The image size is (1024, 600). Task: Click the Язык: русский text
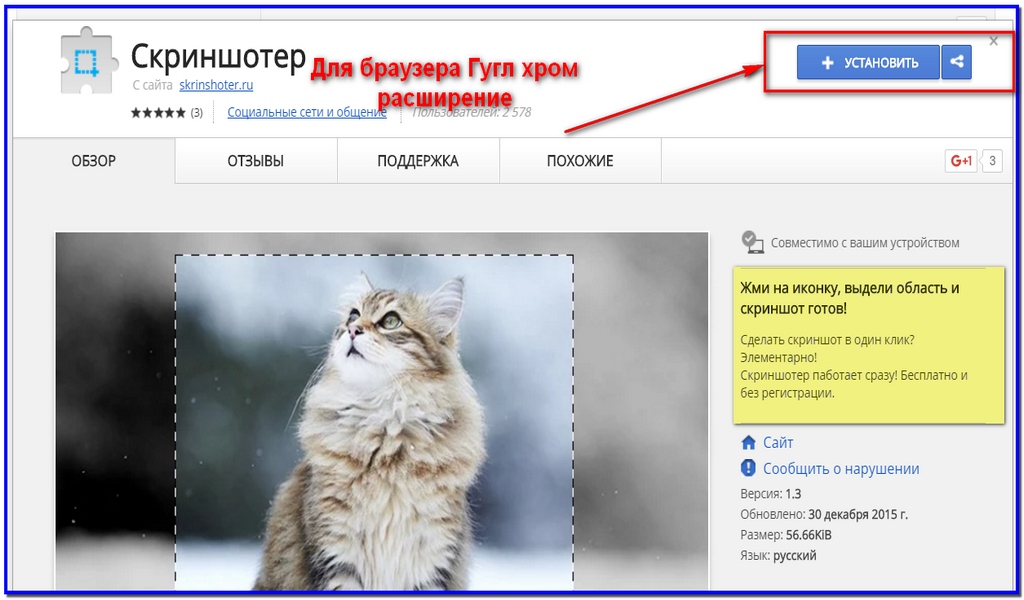click(x=778, y=556)
